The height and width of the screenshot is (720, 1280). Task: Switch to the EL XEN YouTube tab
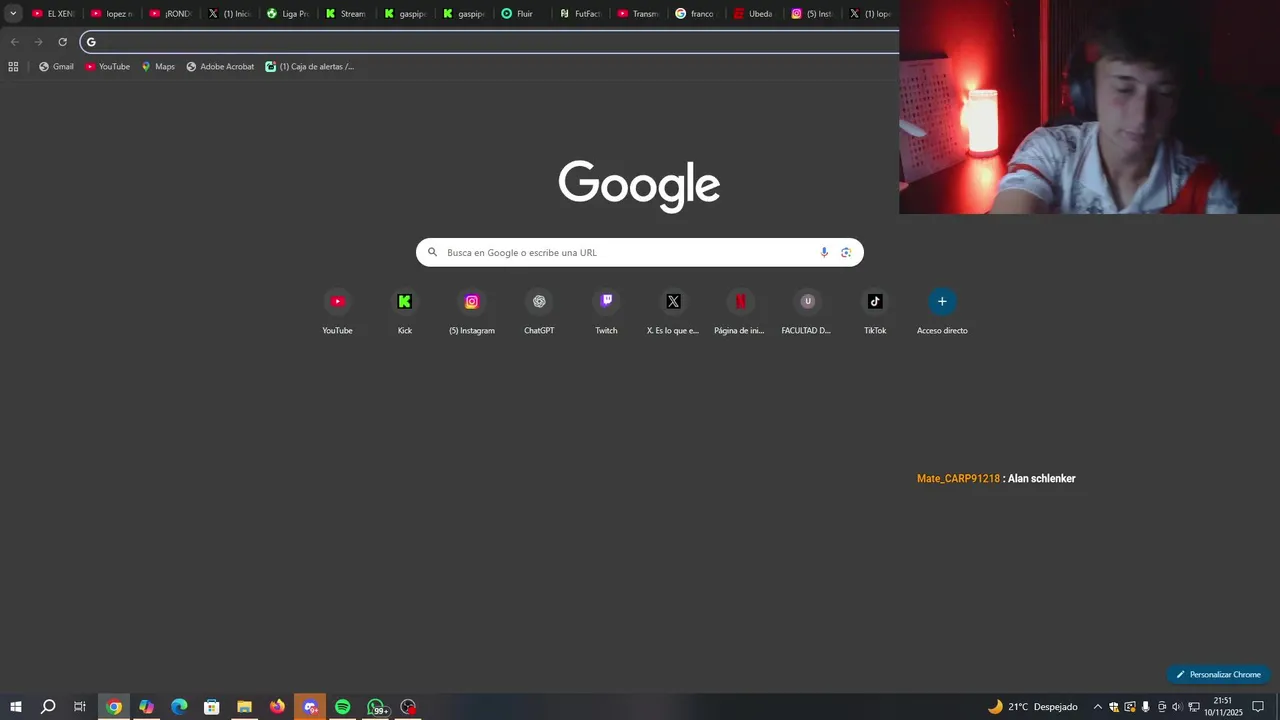pyautogui.click(x=52, y=14)
